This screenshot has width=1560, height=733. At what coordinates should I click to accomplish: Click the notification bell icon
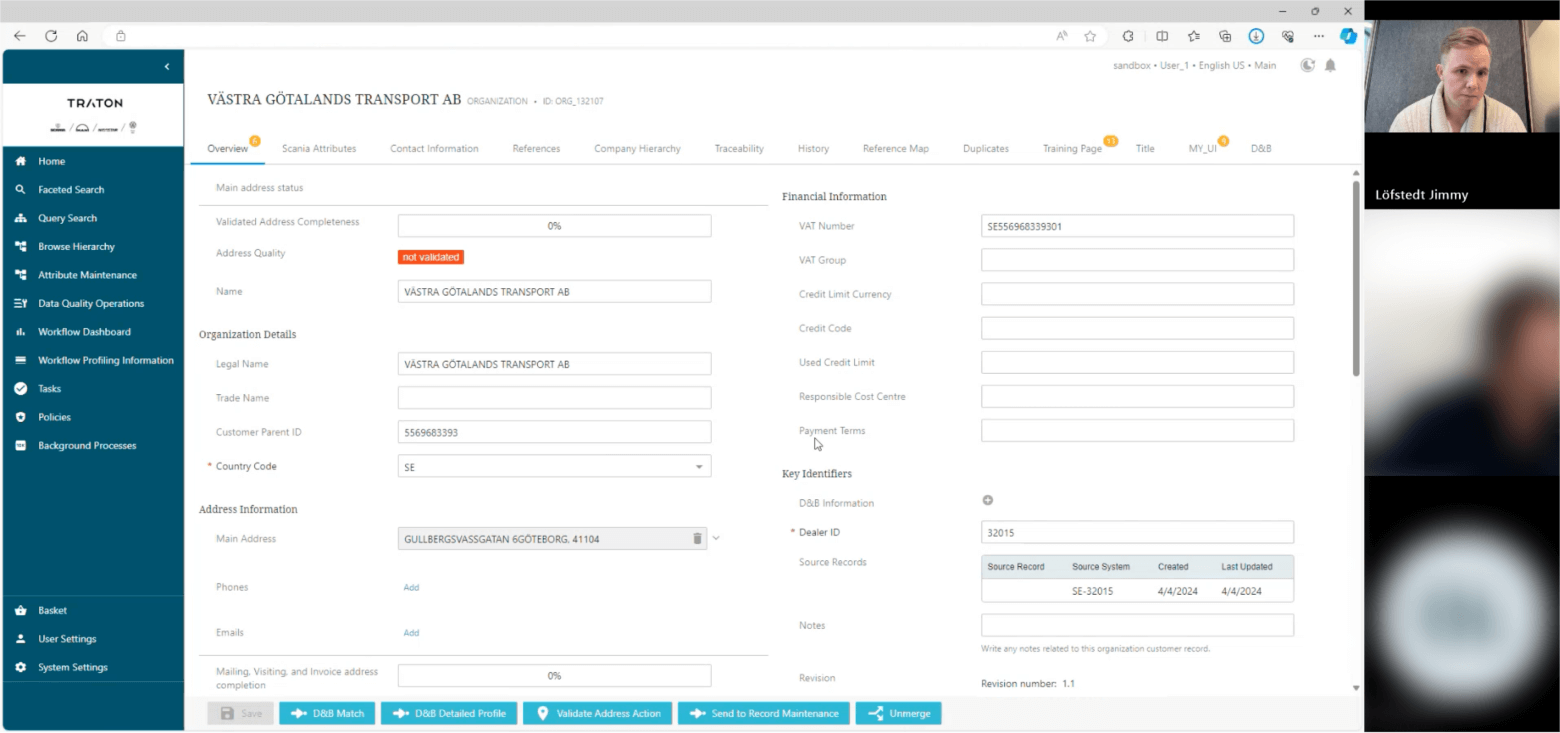1330,65
